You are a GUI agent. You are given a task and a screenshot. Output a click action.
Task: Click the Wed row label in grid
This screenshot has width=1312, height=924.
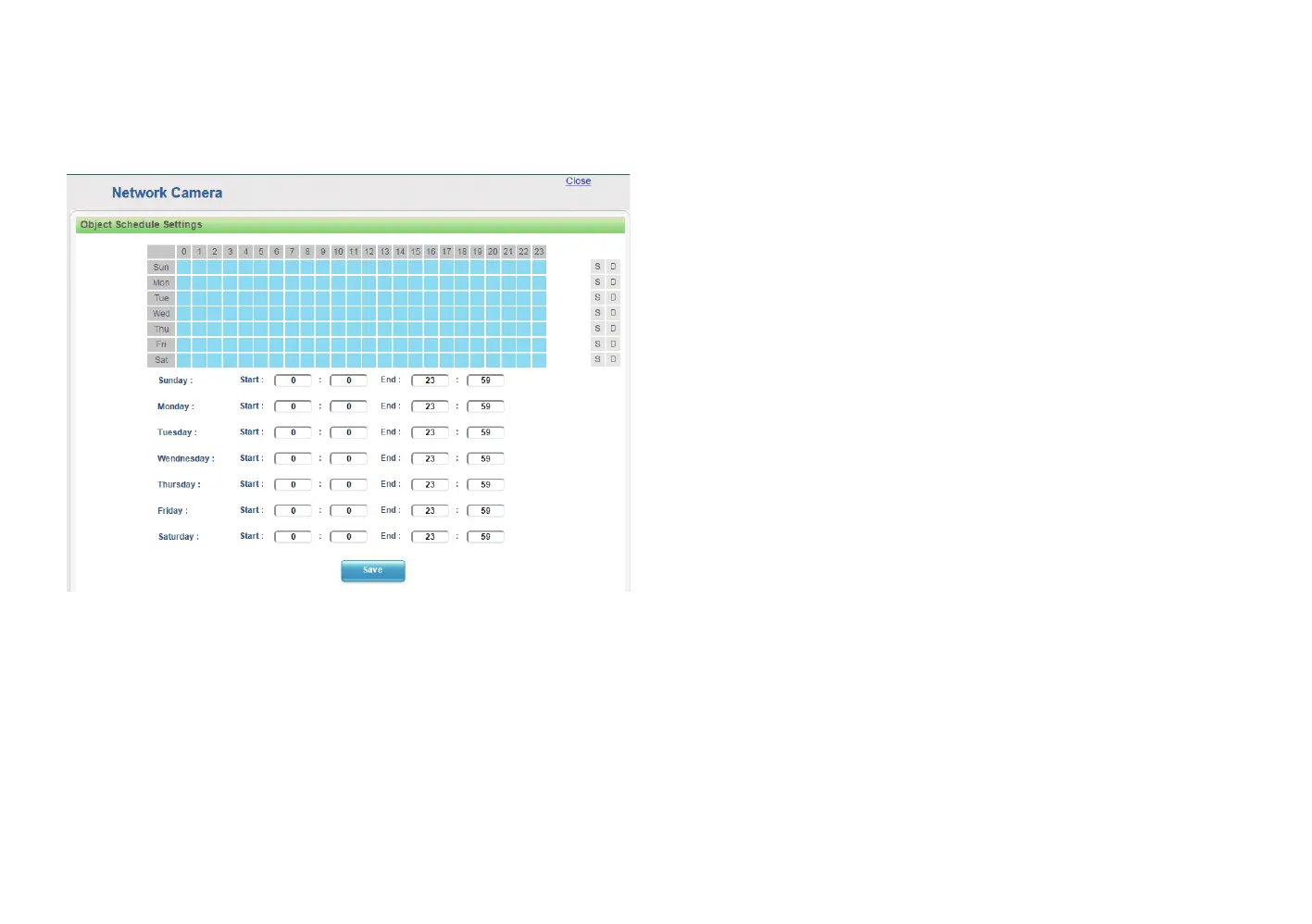point(161,313)
